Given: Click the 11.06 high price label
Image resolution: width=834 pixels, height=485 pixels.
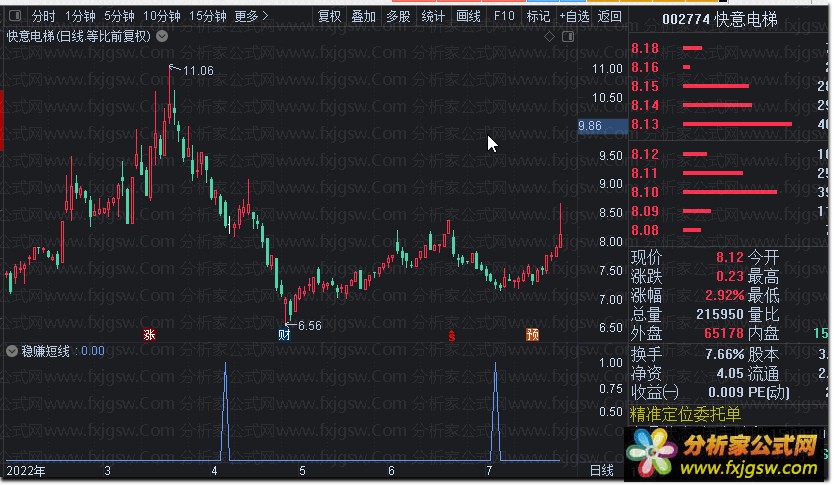Looking at the screenshot, I should (x=198, y=71).
